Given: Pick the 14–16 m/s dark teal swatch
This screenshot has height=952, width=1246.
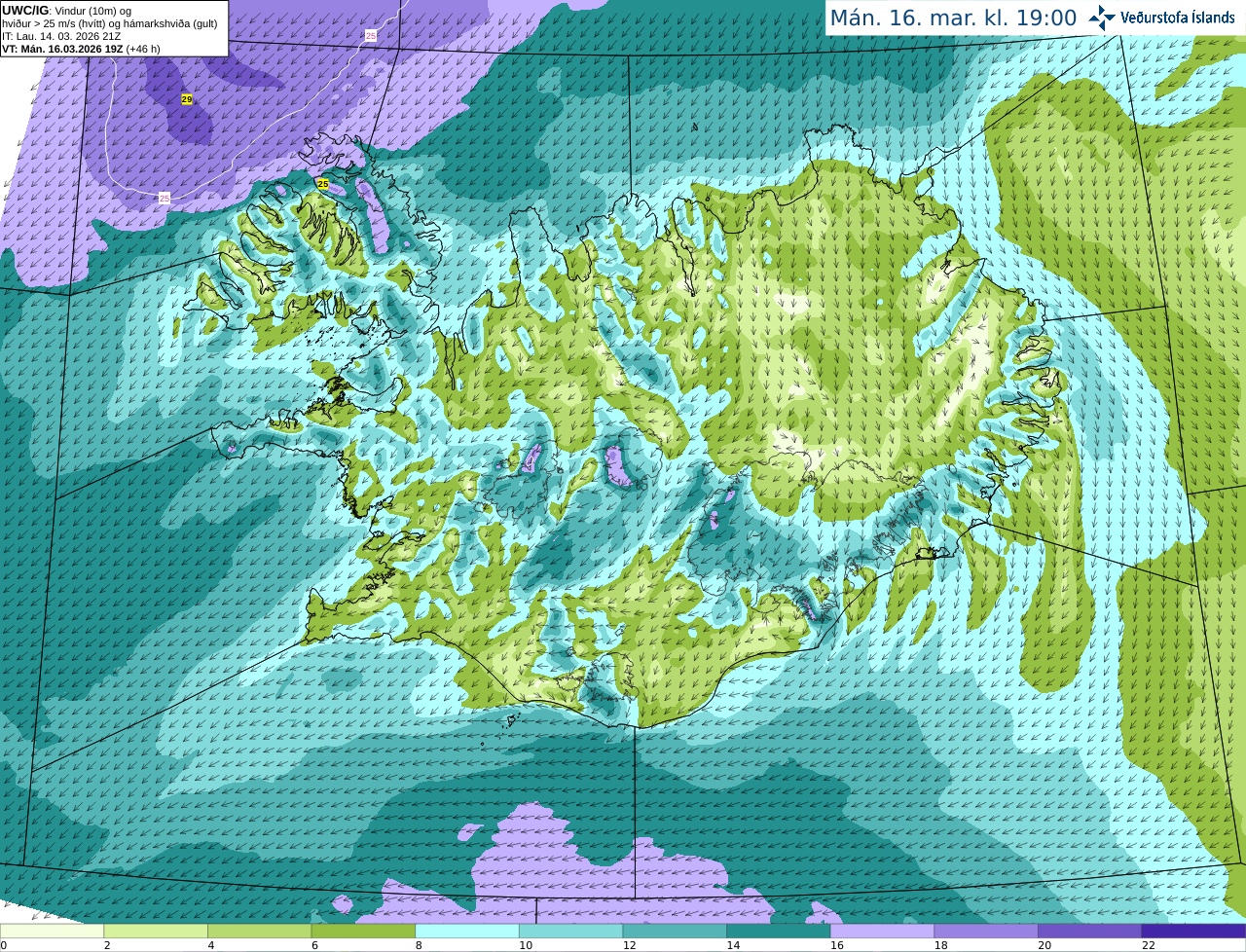Looking at the screenshot, I should pos(779,931).
